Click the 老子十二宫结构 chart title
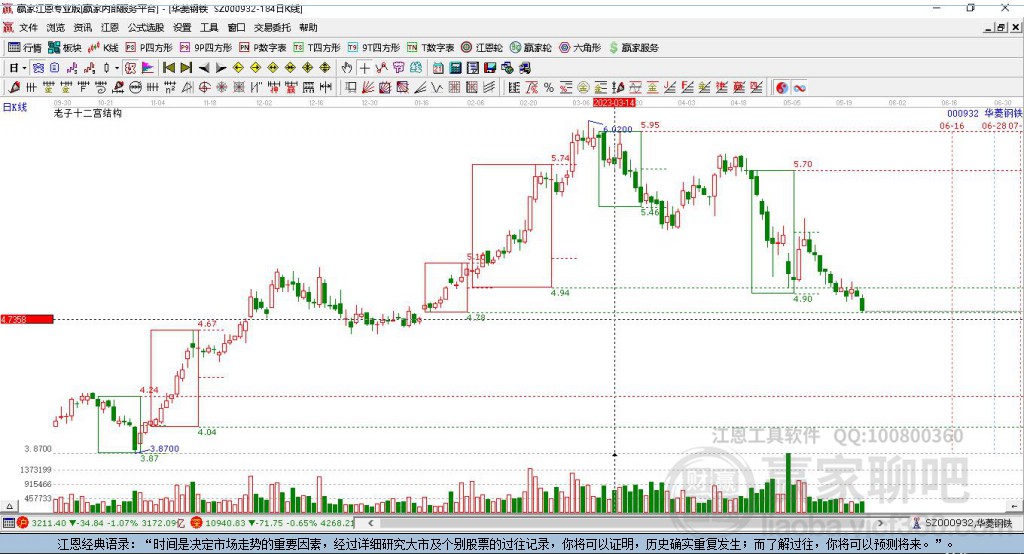 pos(88,113)
